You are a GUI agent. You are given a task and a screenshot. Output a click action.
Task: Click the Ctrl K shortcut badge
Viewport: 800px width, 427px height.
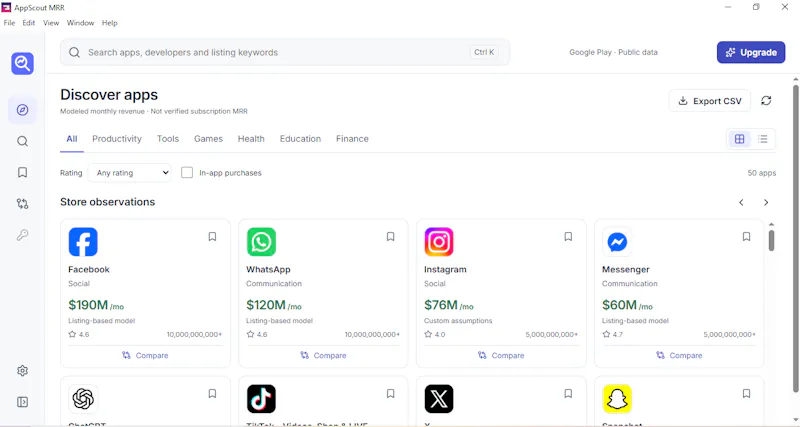tap(484, 52)
